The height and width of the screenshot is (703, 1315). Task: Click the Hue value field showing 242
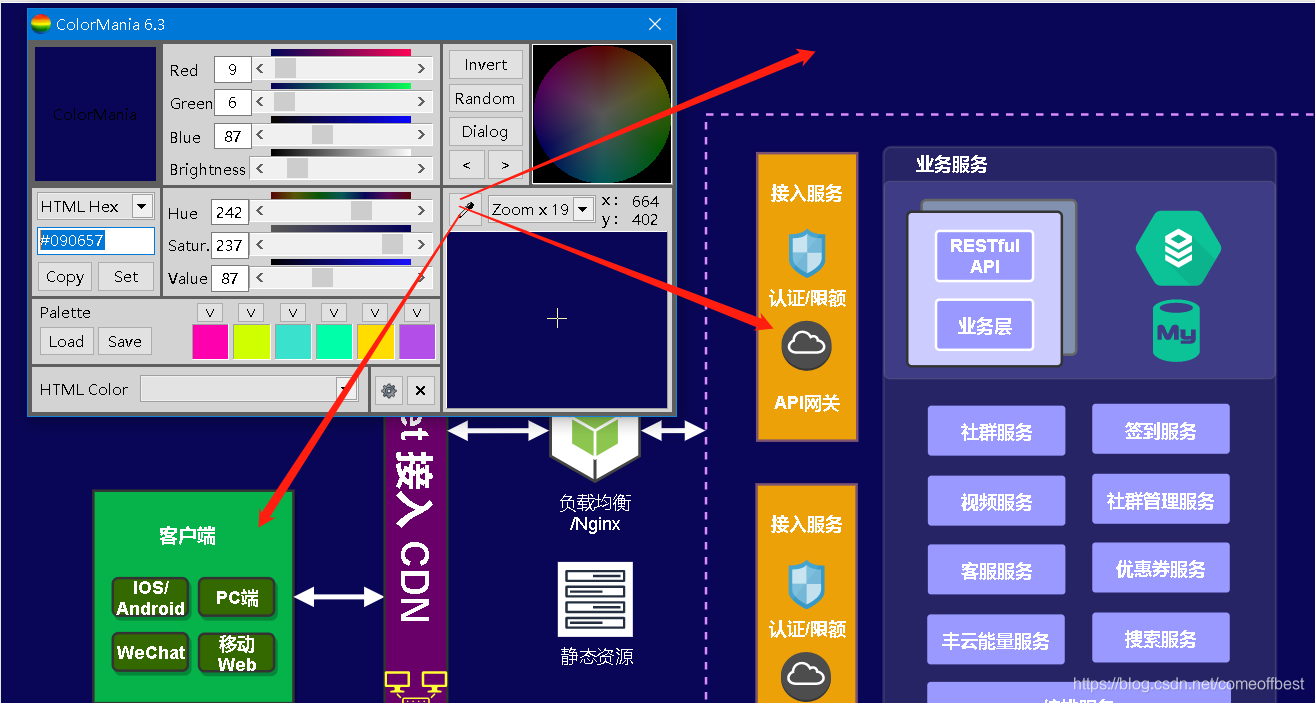230,212
